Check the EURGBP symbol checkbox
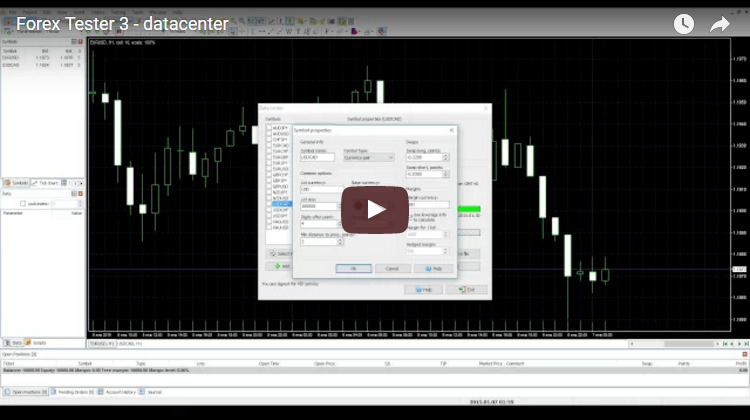The width and height of the screenshot is (750, 420). click(x=269, y=157)
